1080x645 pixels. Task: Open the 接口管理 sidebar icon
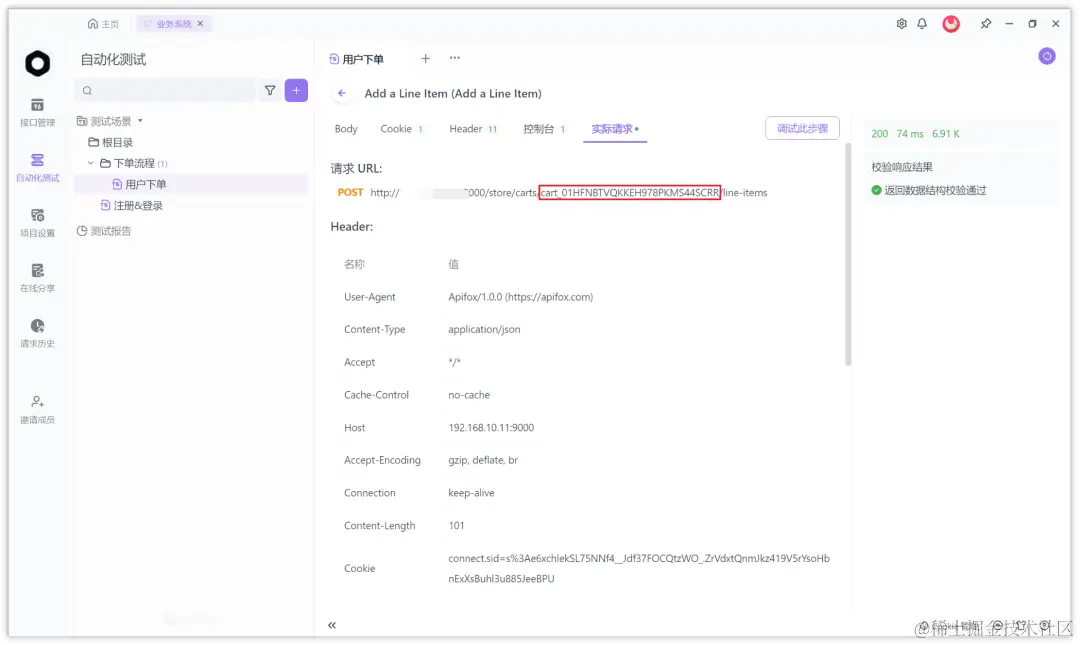point(37,112)
